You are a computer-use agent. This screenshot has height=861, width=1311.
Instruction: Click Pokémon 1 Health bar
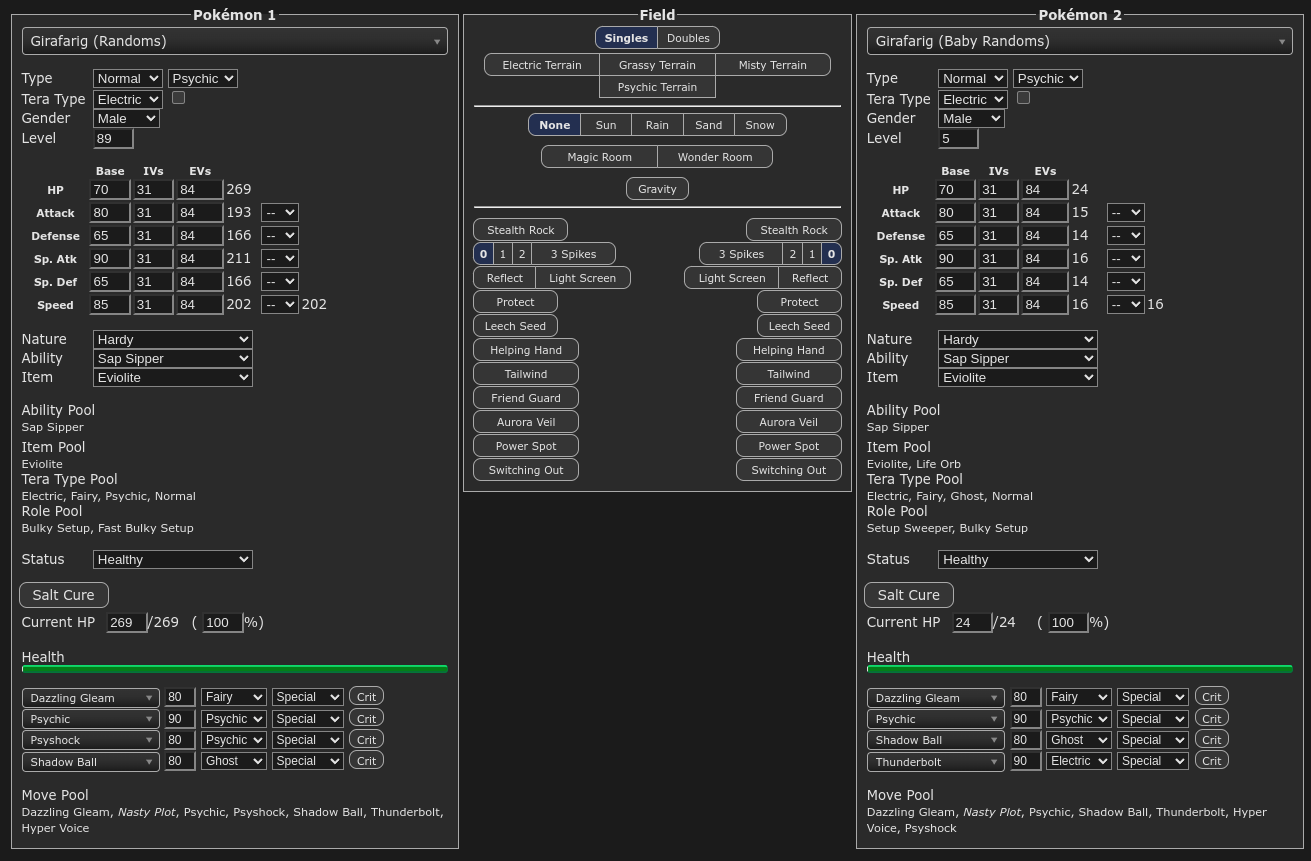235,669
